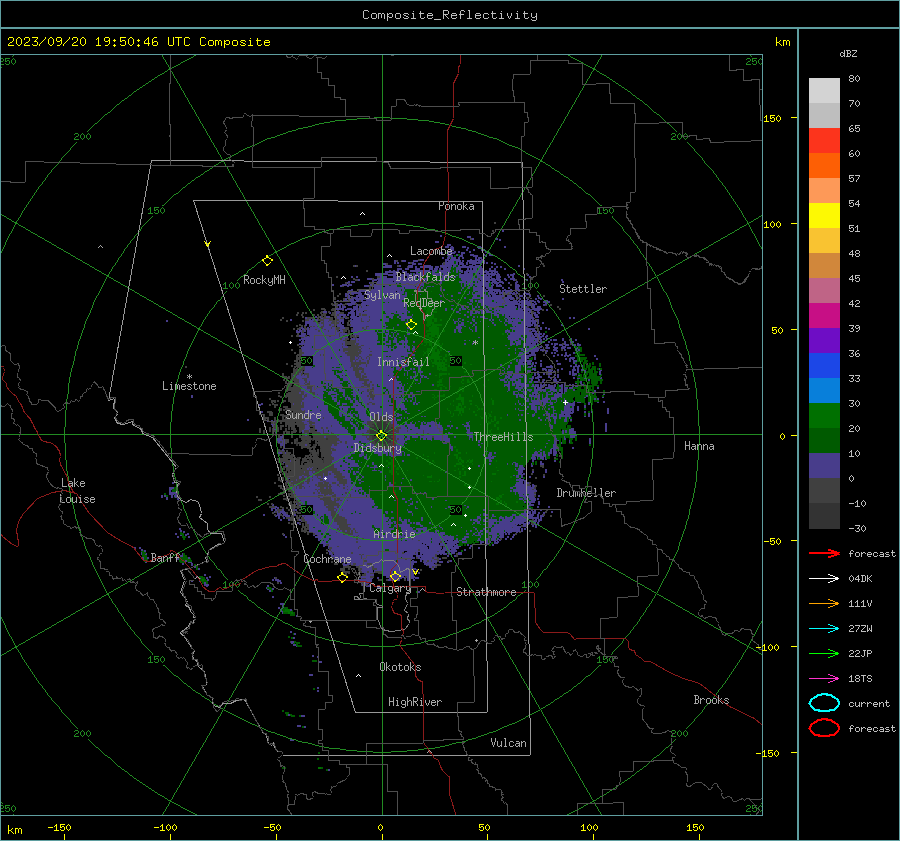
Task: Click the Composite_Reflectivity title
Action: [x=450, y=15]
